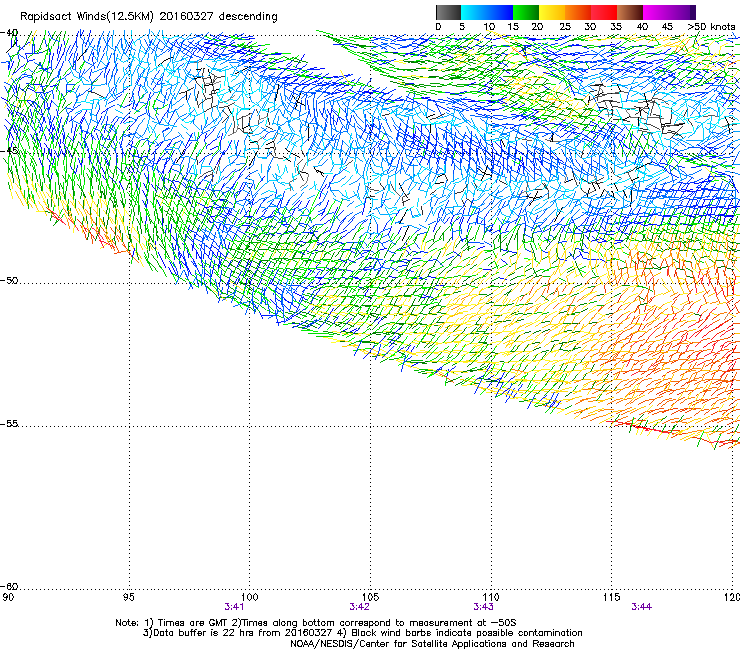740x650 pixels.
Task: Click latitude label '-50' on left axis
Action: 9,280
